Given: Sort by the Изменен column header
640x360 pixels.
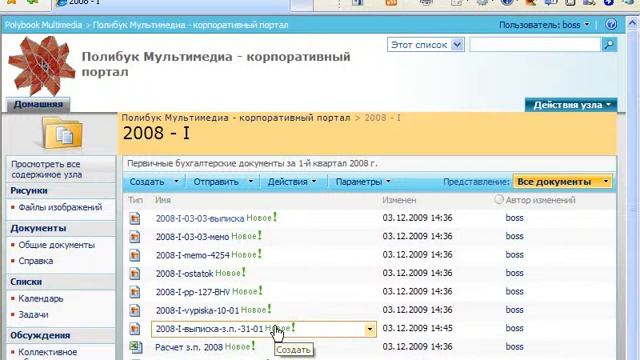Looking at the screenshot, I should (x=399, y=200).
